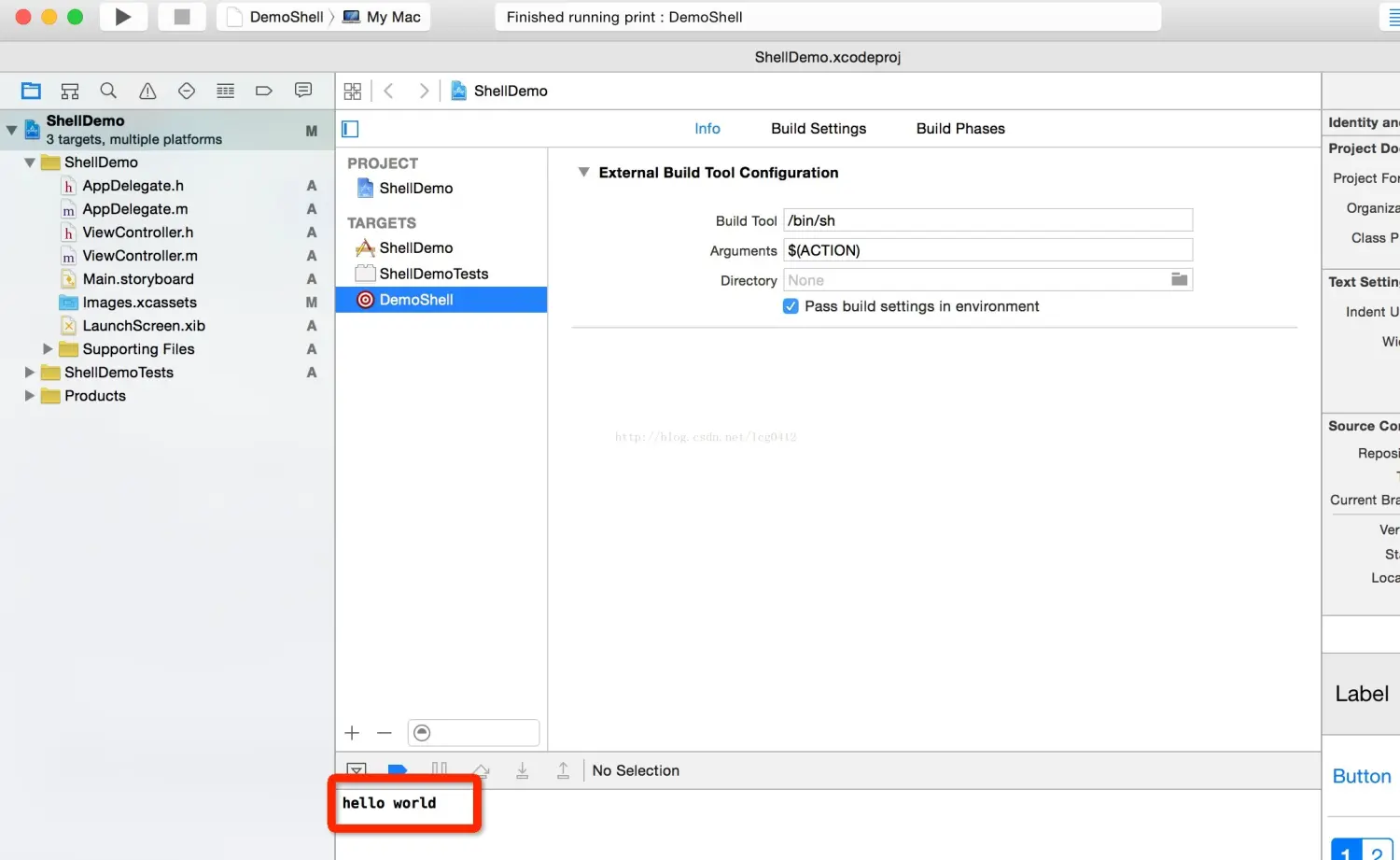The image size is (1400, 860).
Task: Toggle breakpoints in debug bar
Action: pyautogui.click(x=398, y=770)
